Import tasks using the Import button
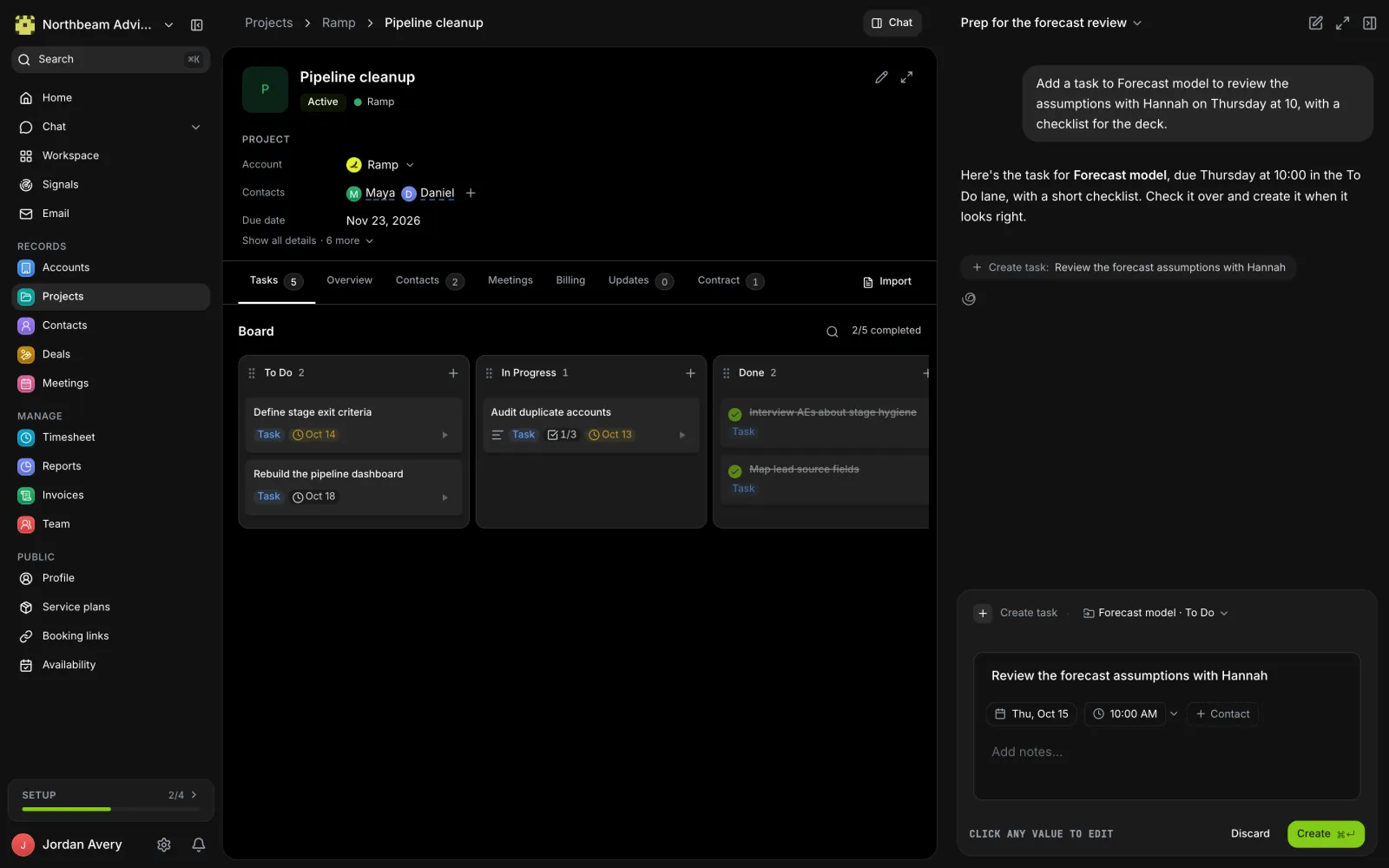The height and width of the screenshot is (868, 1389). (887, 281)
